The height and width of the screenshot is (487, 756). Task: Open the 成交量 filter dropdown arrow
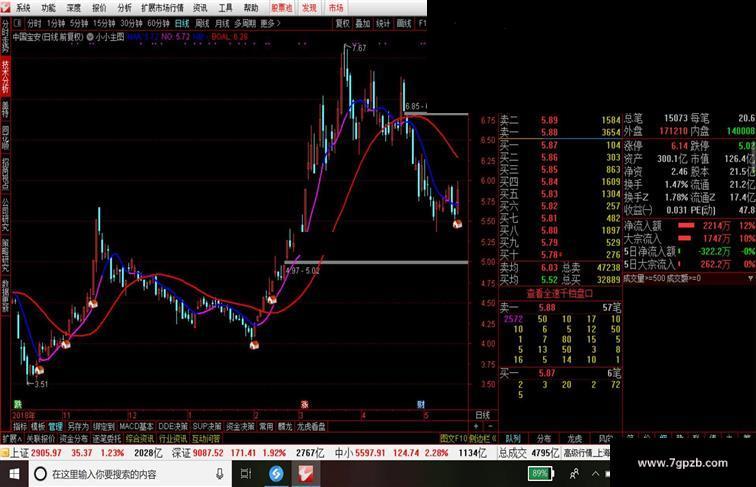pos(750,279)
